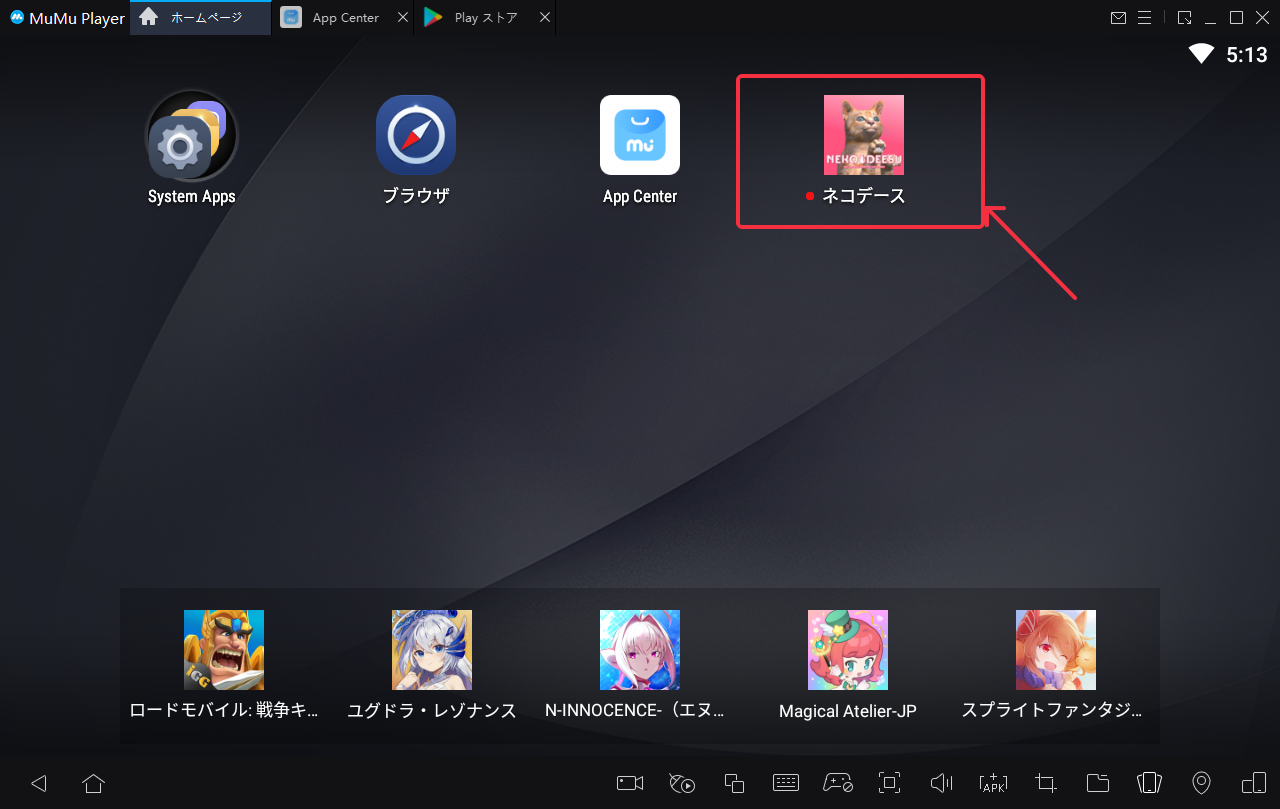Rotate the screen orientation icon

1254,783
